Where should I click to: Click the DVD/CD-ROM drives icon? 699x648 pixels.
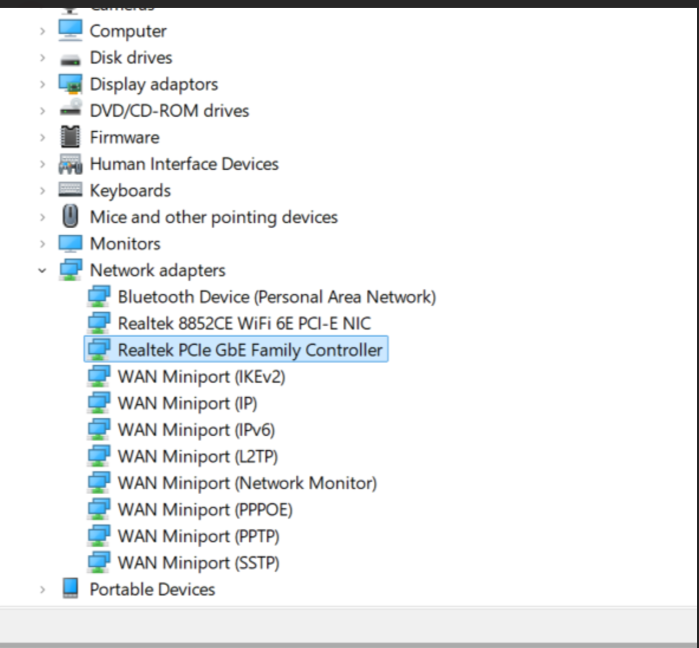coord(70,111)
